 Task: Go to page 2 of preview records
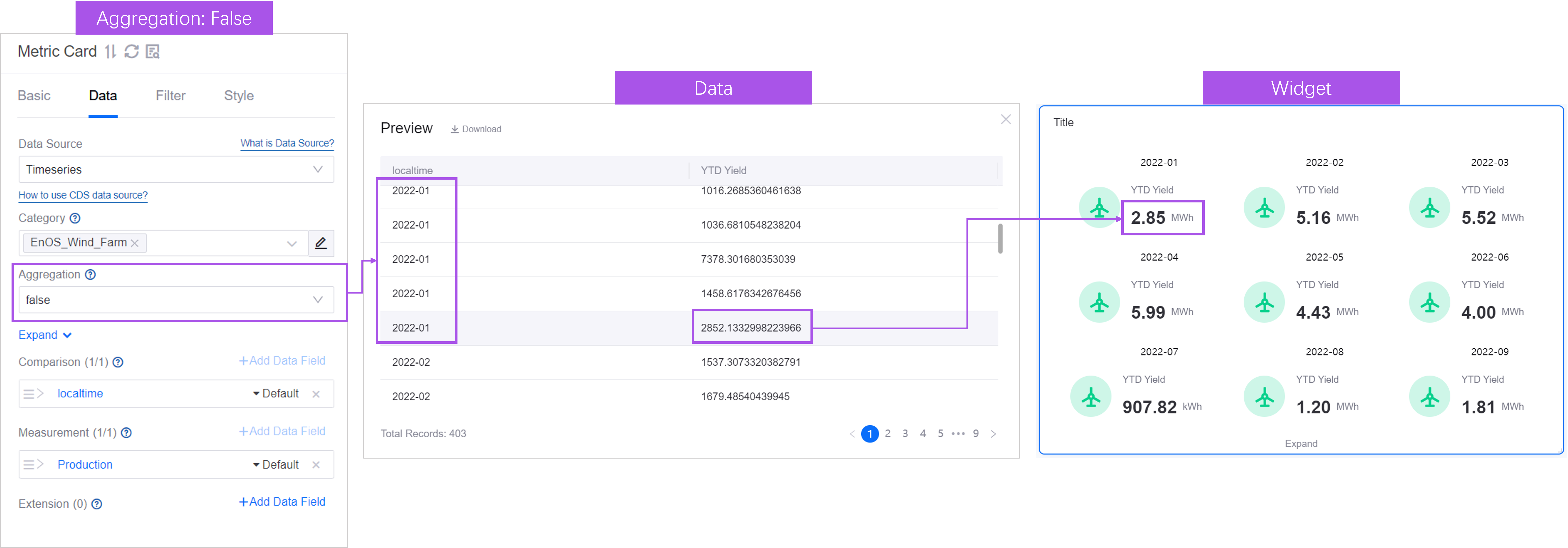(887, 434)
